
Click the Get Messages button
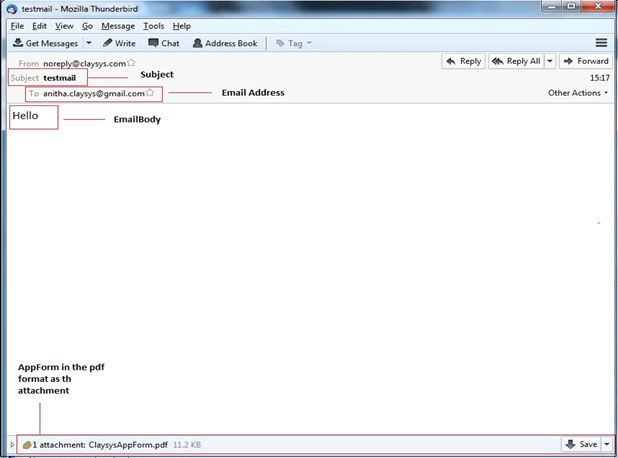click(x=45, y=43)
